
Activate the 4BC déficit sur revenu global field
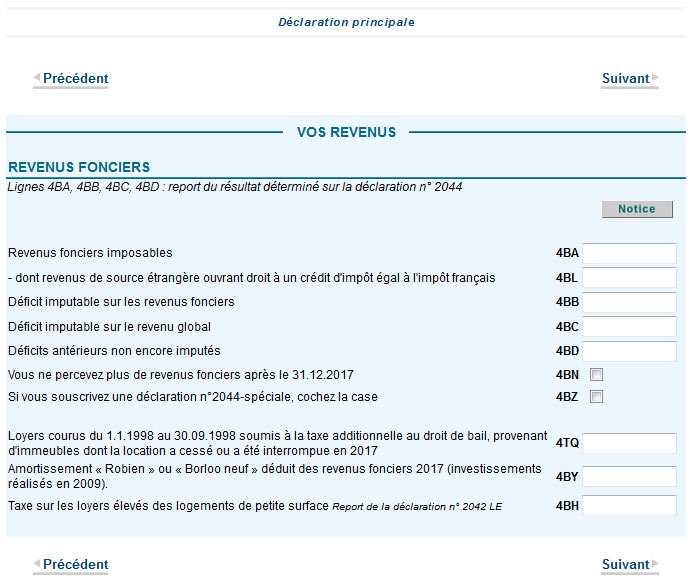[629, 326]
